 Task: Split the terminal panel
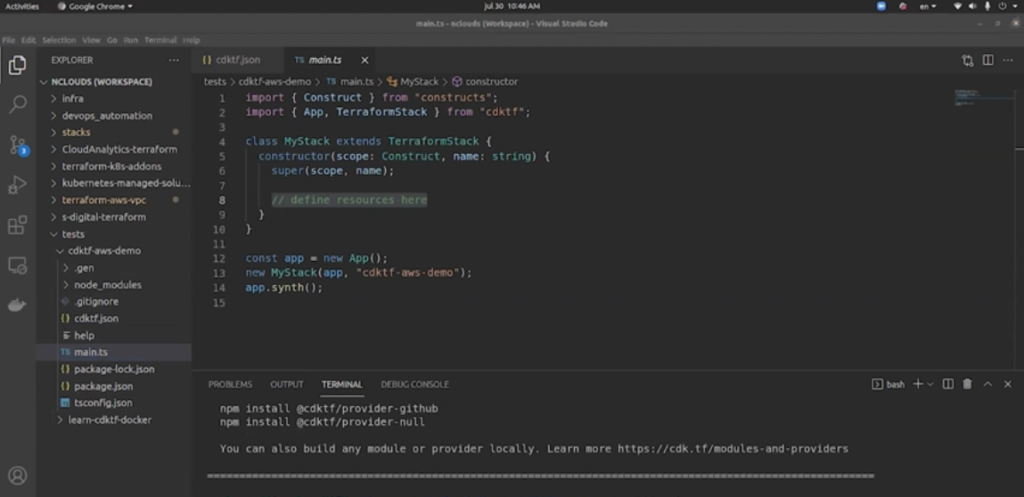tap(948, 384)
